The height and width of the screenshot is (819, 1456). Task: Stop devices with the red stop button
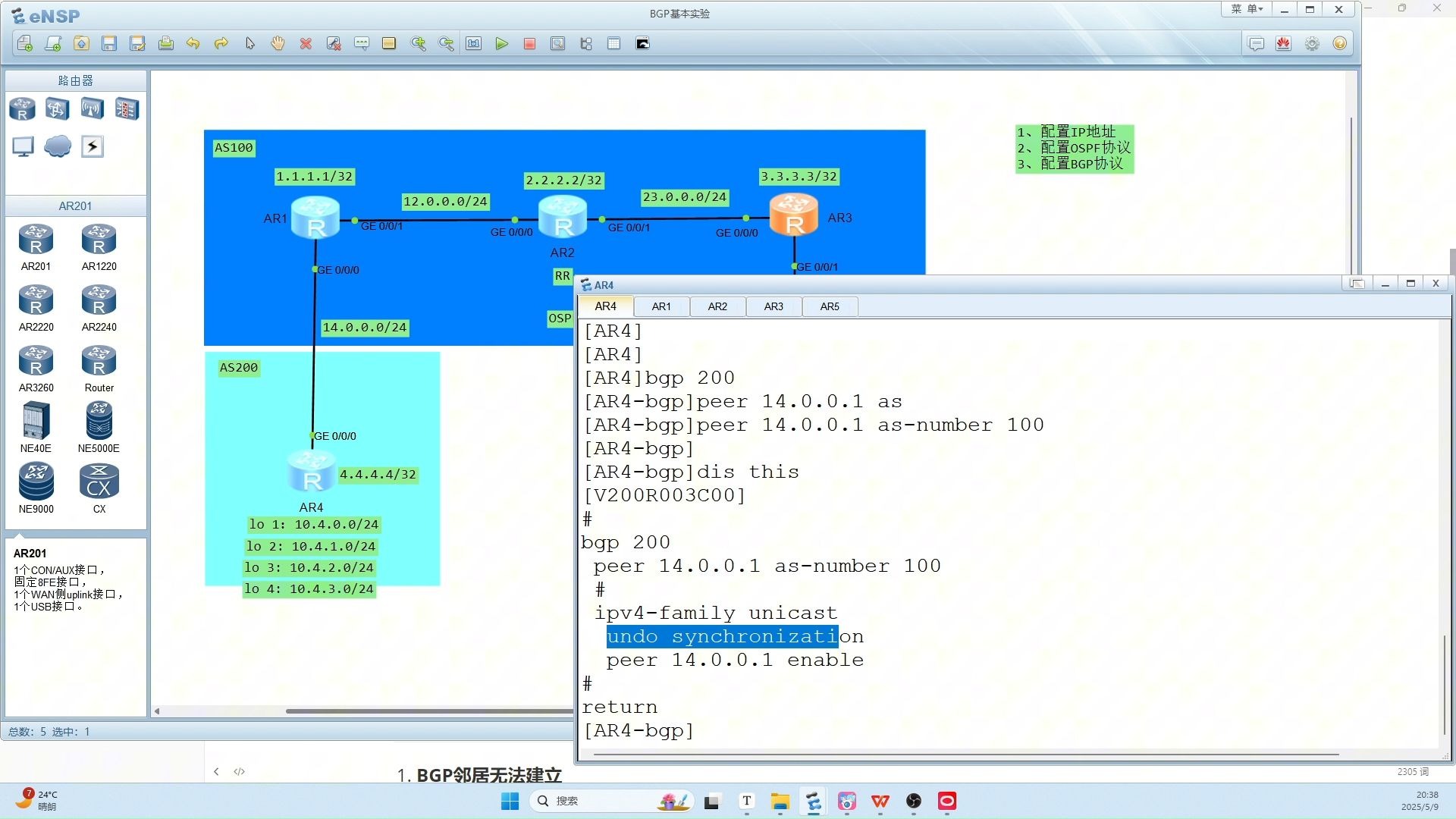[x=530, y=44]
